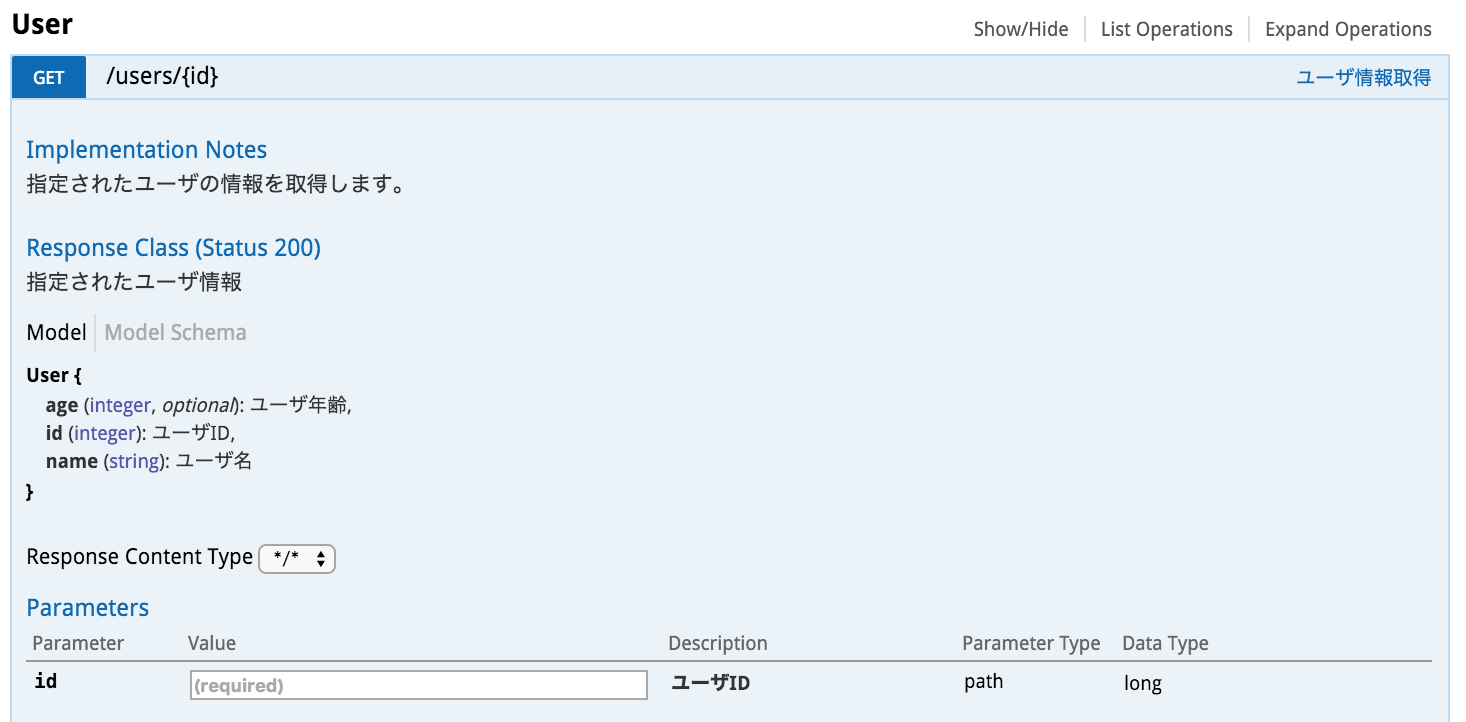This screenshot has height=722, width=1466.
Task: Click the Response Class (Status 200) heading
Action: [x=173, y=247]
